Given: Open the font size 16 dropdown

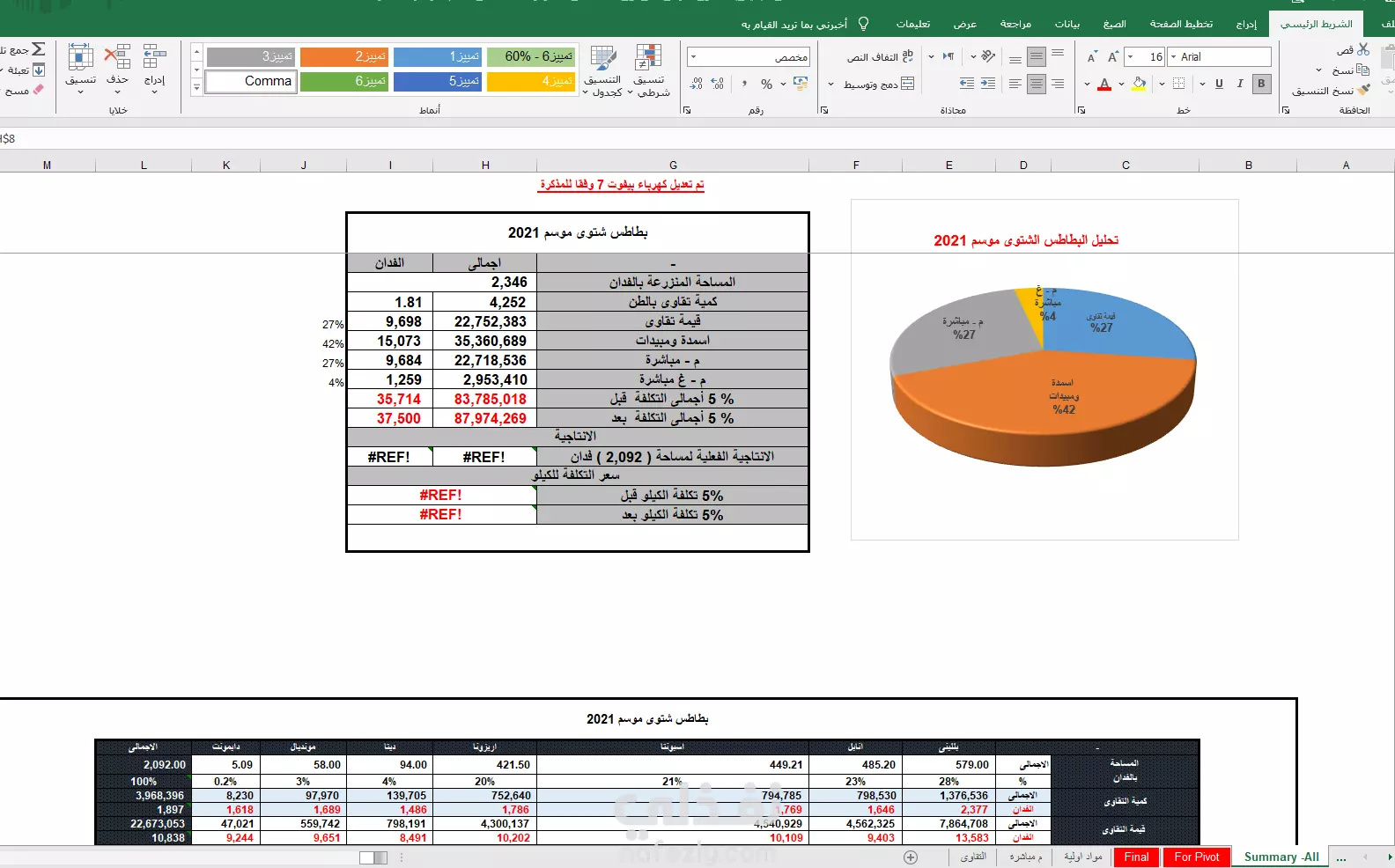Looking at the screenshot, I should [1130, 57].
